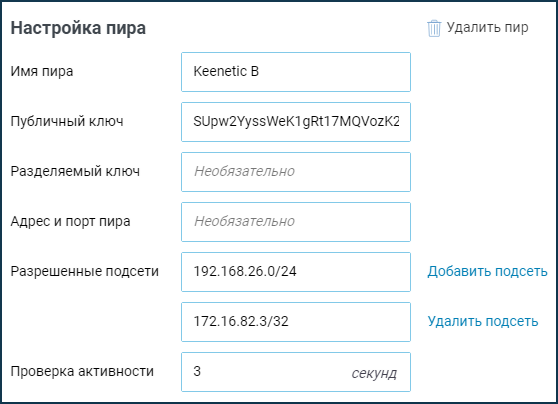The width and height of the screenshot is (558, 404).
Task: Click into the Публичный ключ input
Action: tap(296, 122)
